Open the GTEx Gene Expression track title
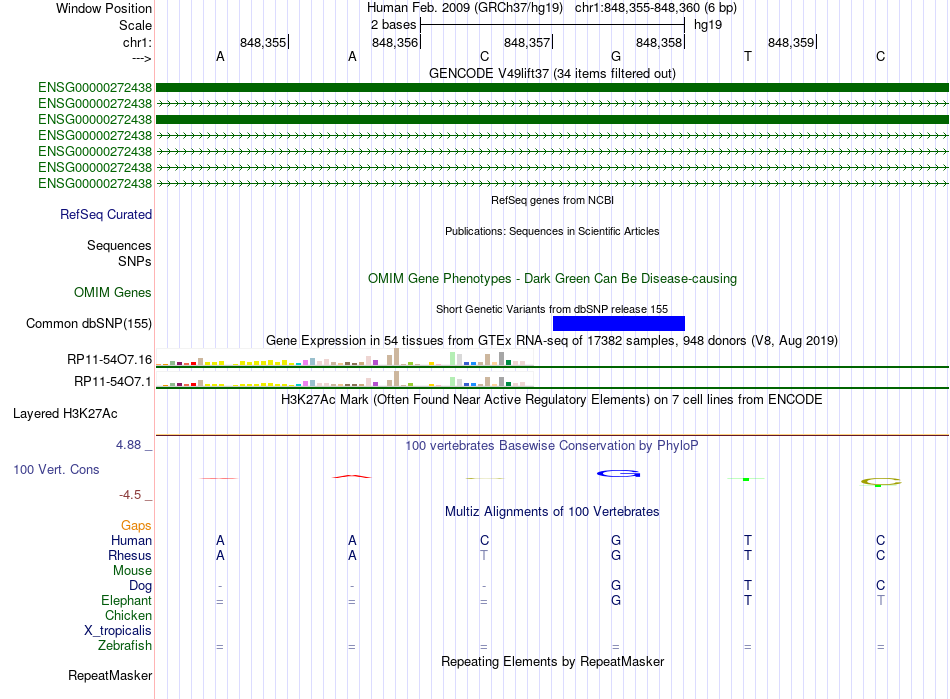 (552, 340)
